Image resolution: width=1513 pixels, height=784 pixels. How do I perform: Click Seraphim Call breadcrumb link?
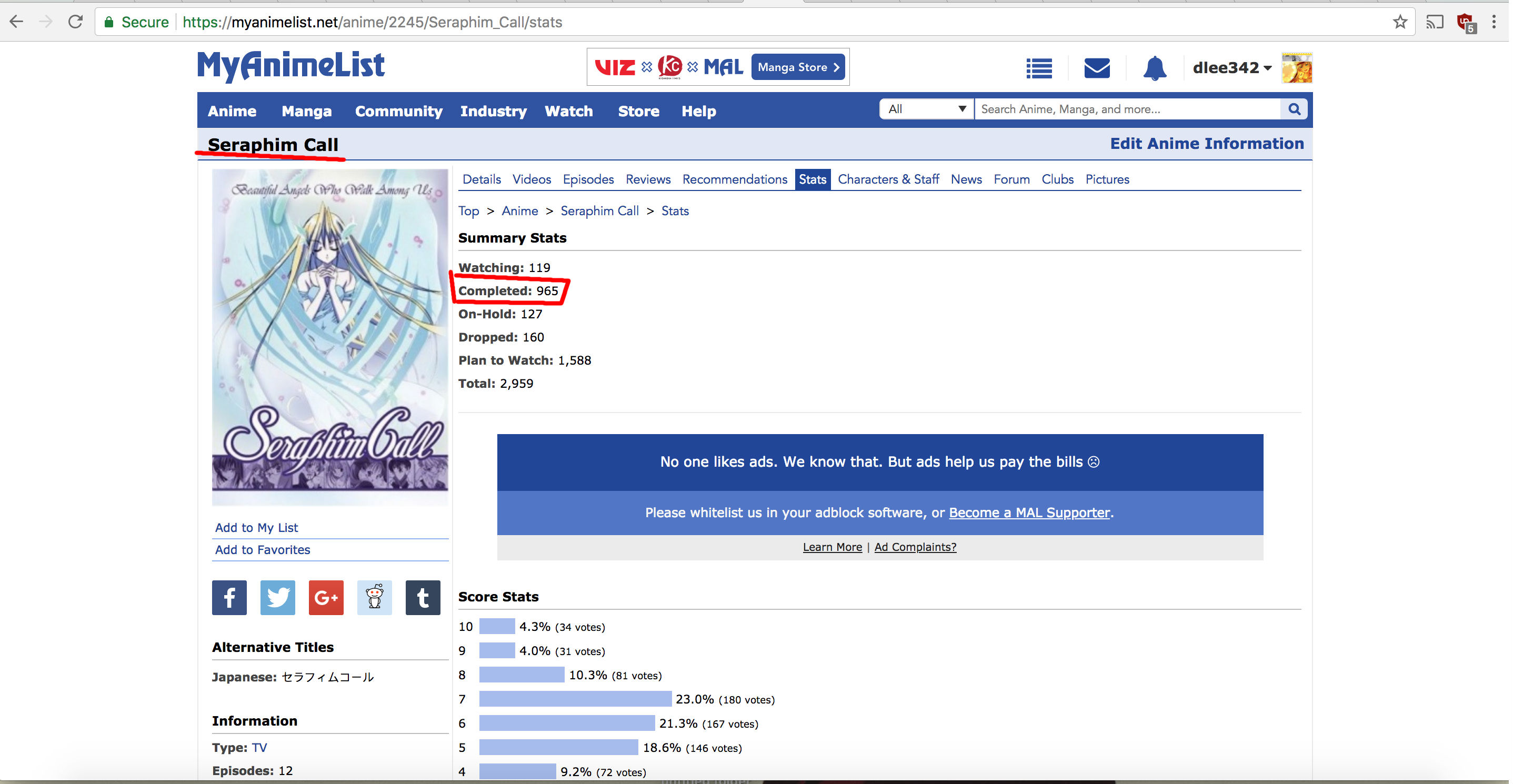(601, 212)
